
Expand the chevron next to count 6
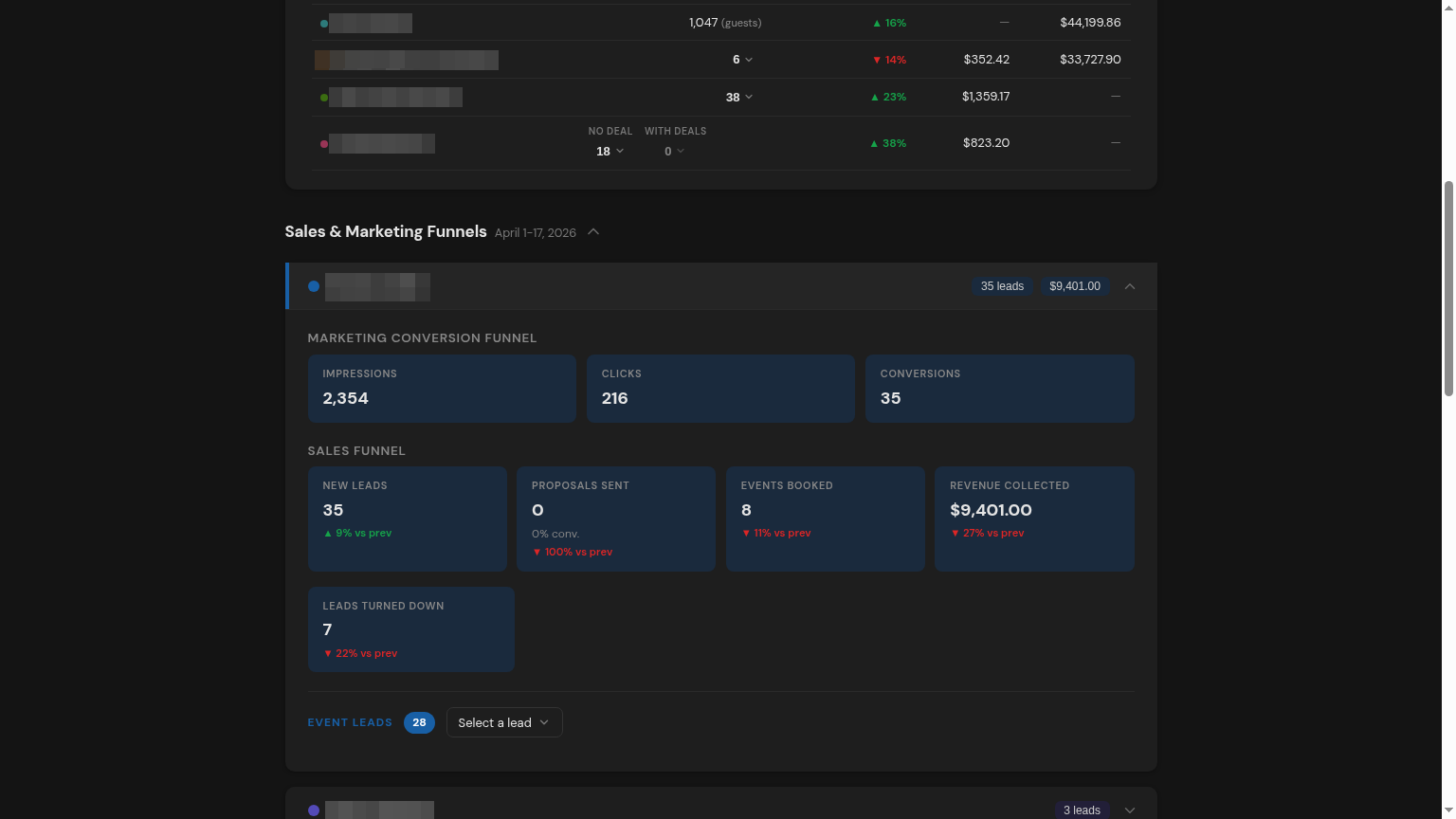[x=749, y=60]
